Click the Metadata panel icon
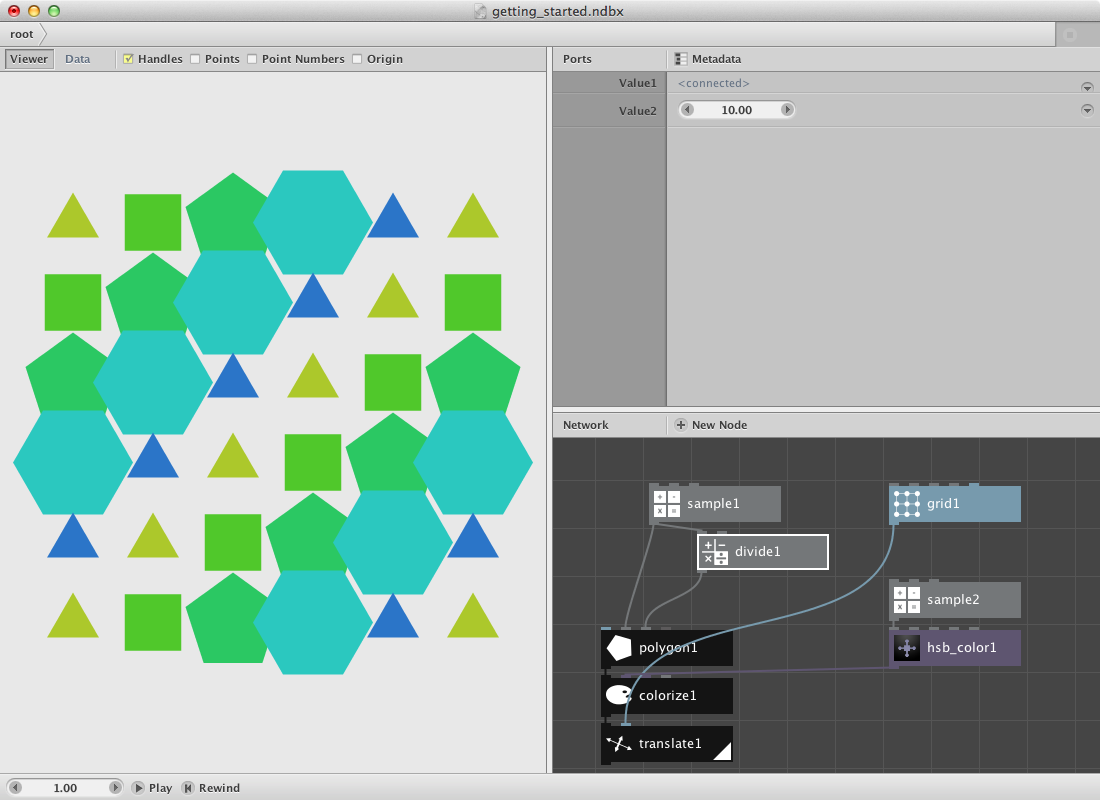Screen dimensions: 1100x800 point(682,58)
